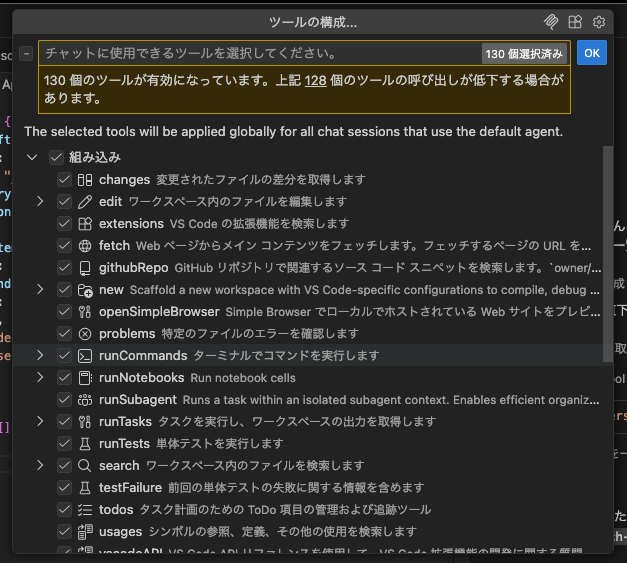Viewport: 627px width, 563px height.
Task: Expand the search tool group
Action: [x=40, y=465]
